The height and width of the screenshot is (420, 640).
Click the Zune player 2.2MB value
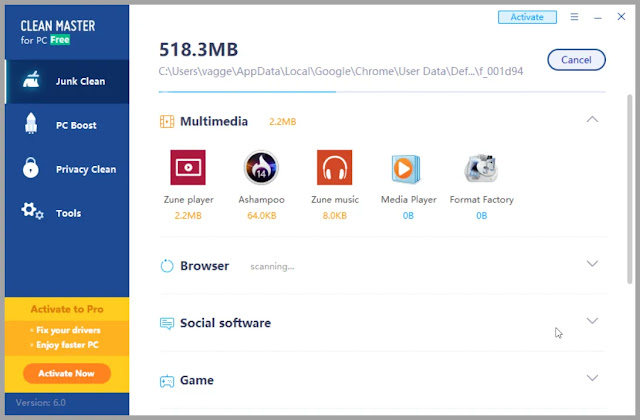pyautogui.click(x=188, y=216)
